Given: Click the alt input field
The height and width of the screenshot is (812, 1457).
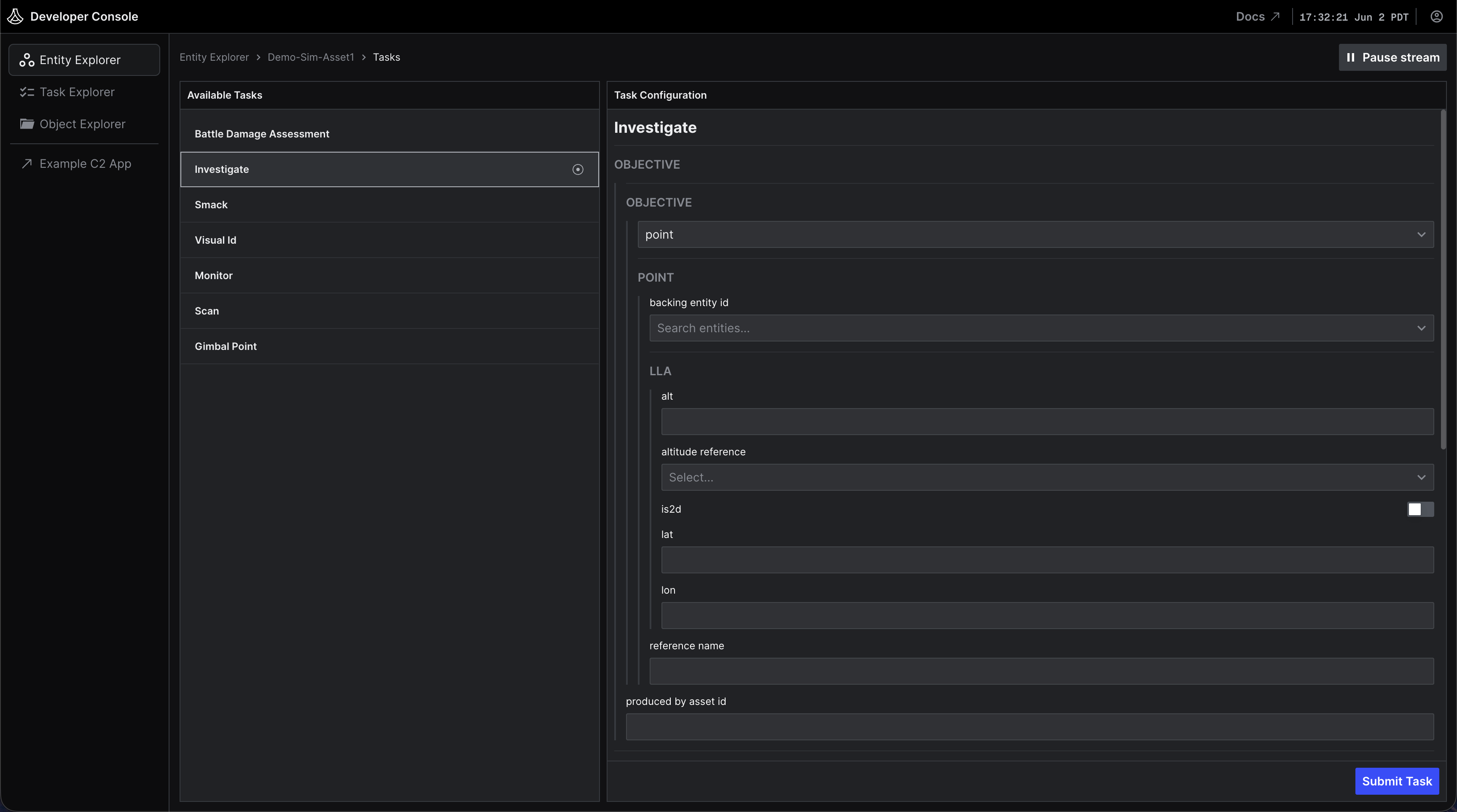Looking at the screenshot, I should click(1047, 422).
